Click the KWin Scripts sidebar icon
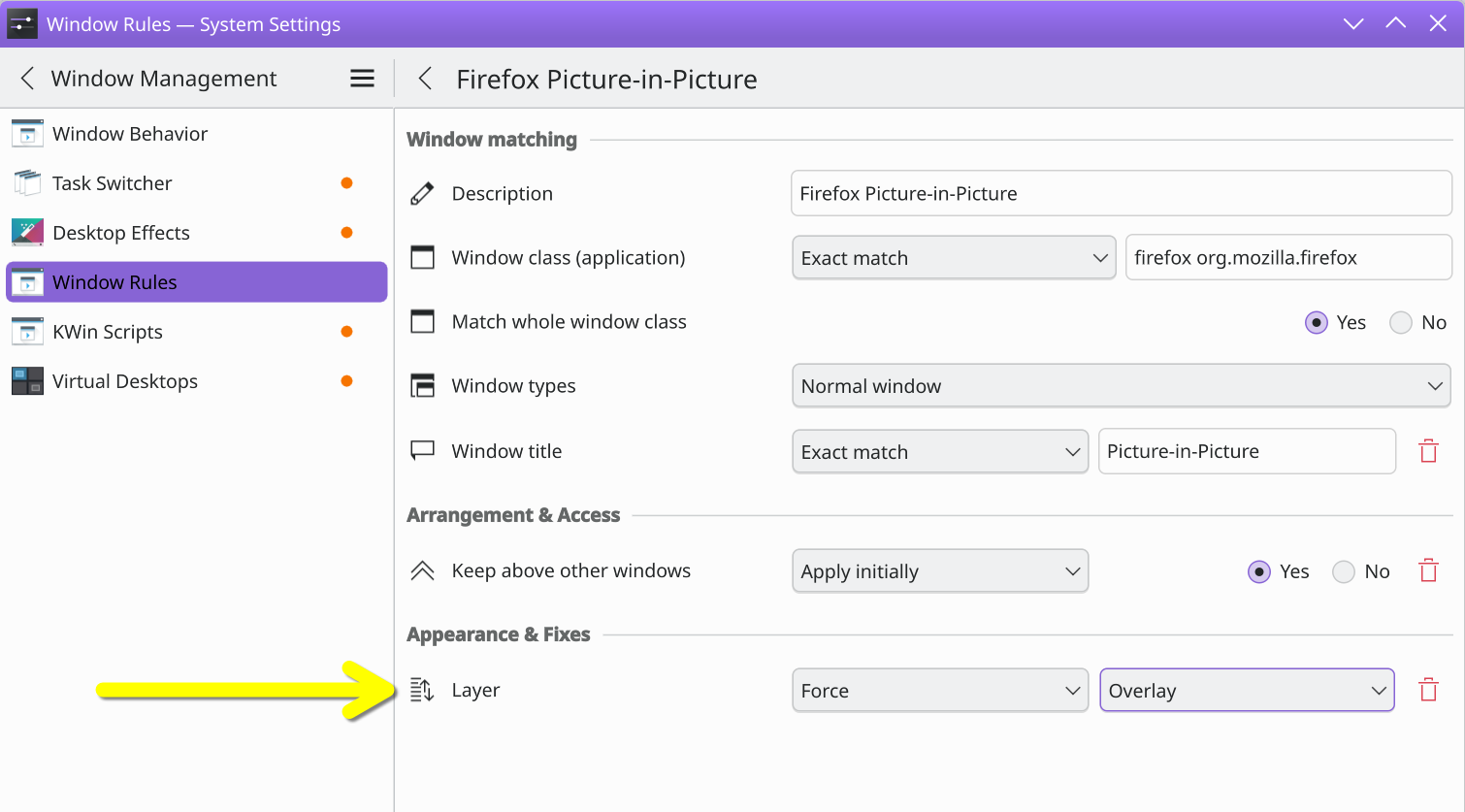The height and width of the screenshot is (812, 1465). [27, 332]
